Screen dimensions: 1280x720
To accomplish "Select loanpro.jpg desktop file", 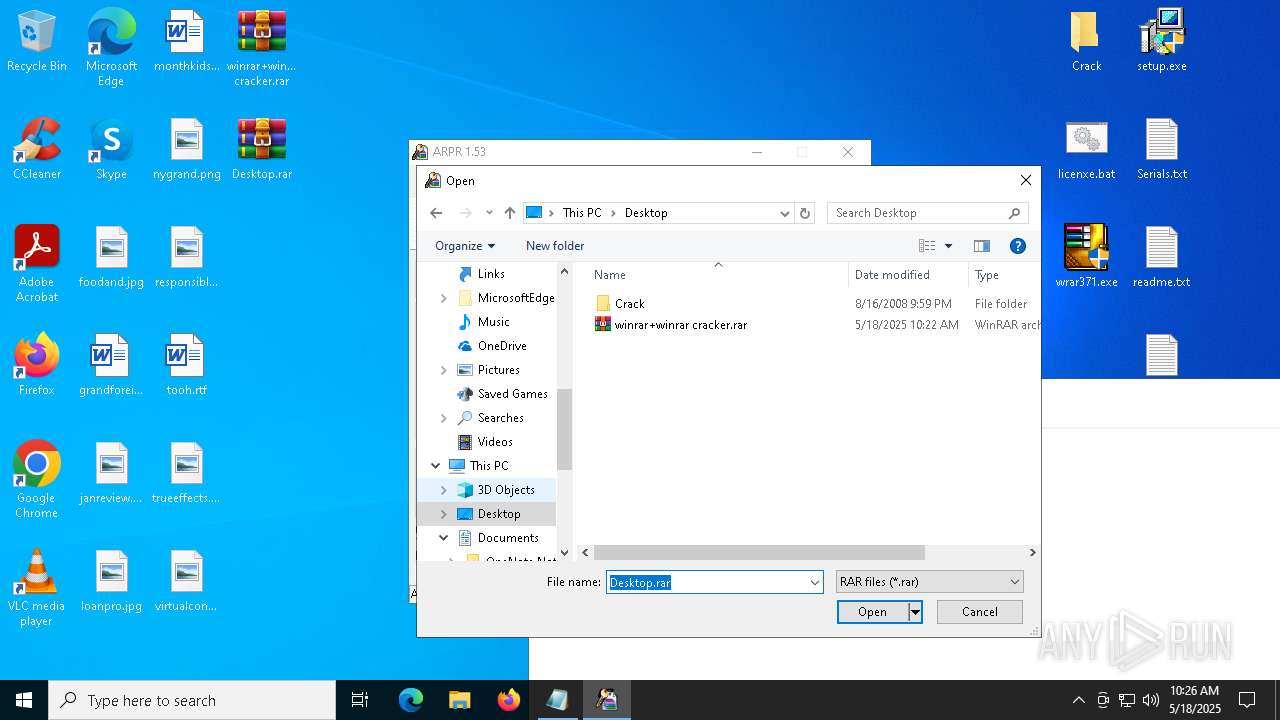I will (111, 582).
